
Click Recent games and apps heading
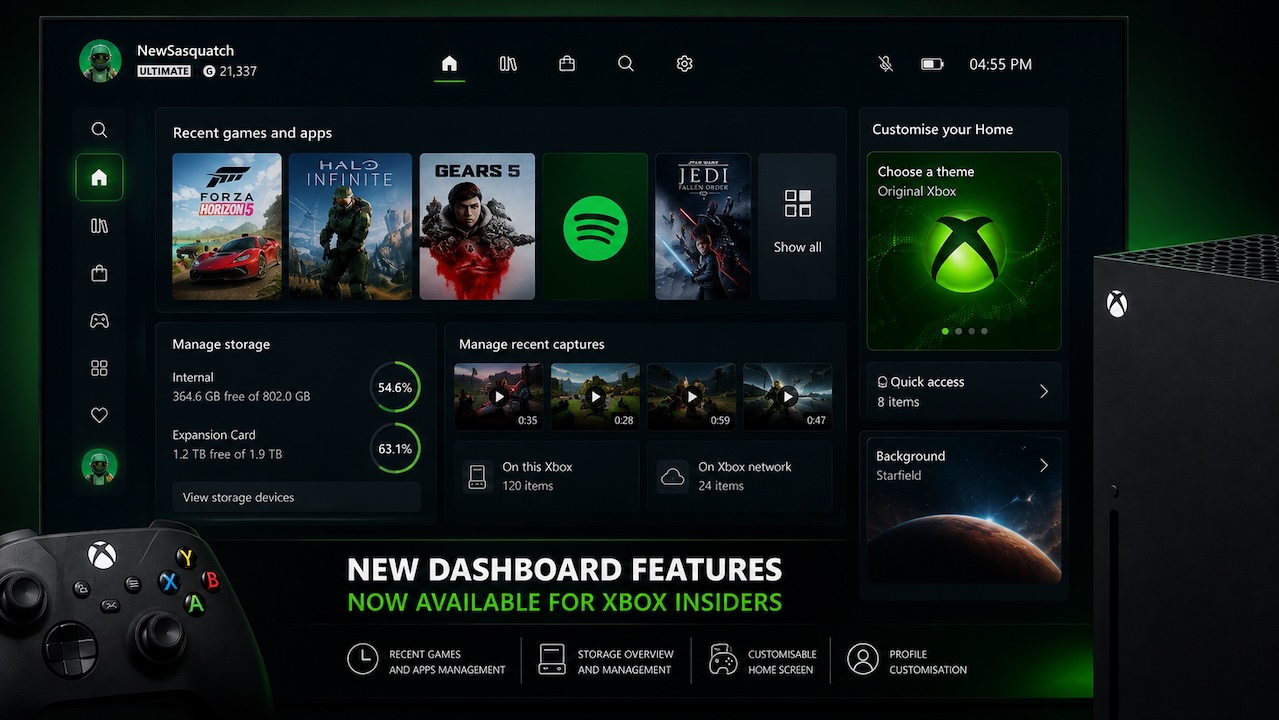click(x=252, y=133)
